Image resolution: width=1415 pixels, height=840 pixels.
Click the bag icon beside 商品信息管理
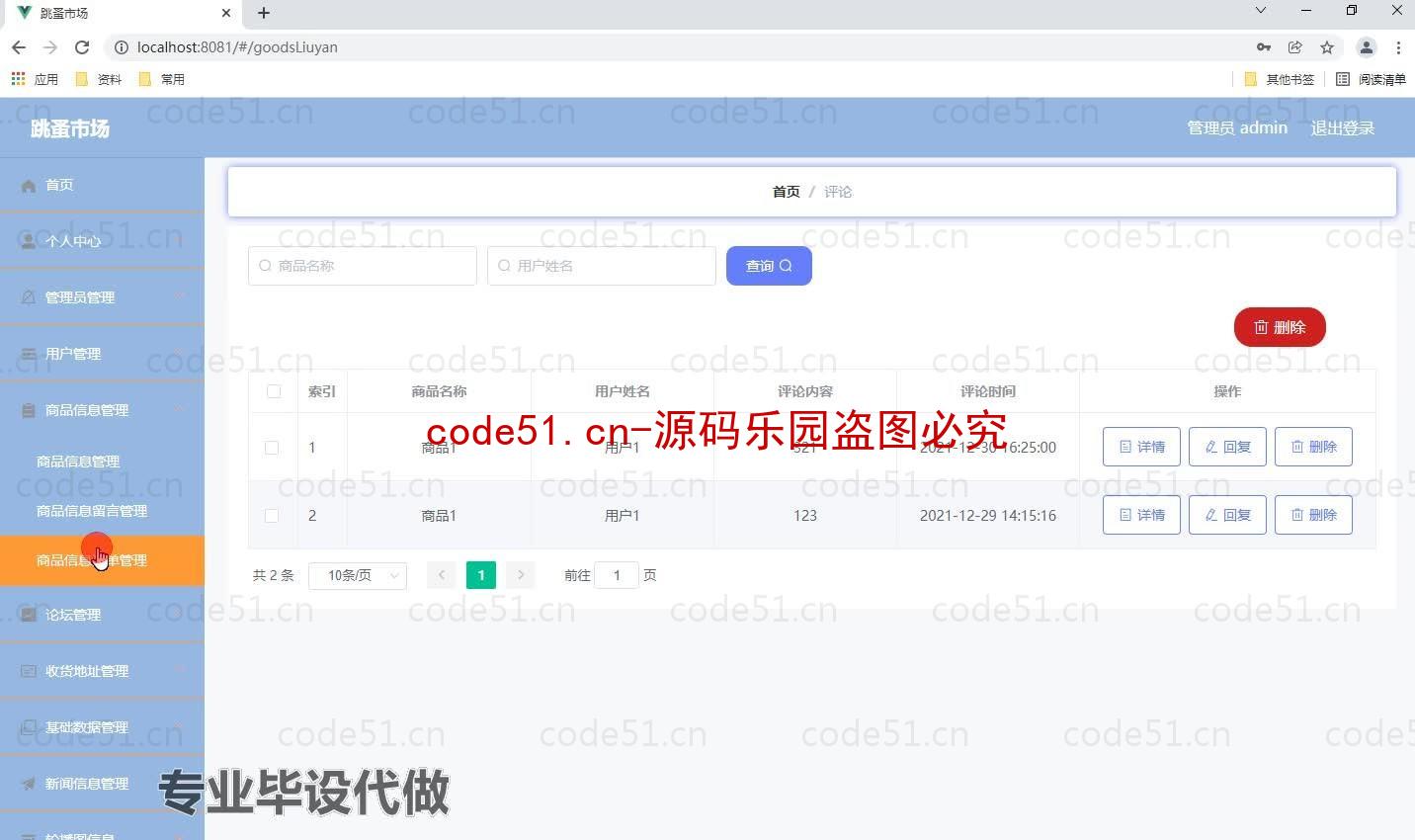pos(28,410)
